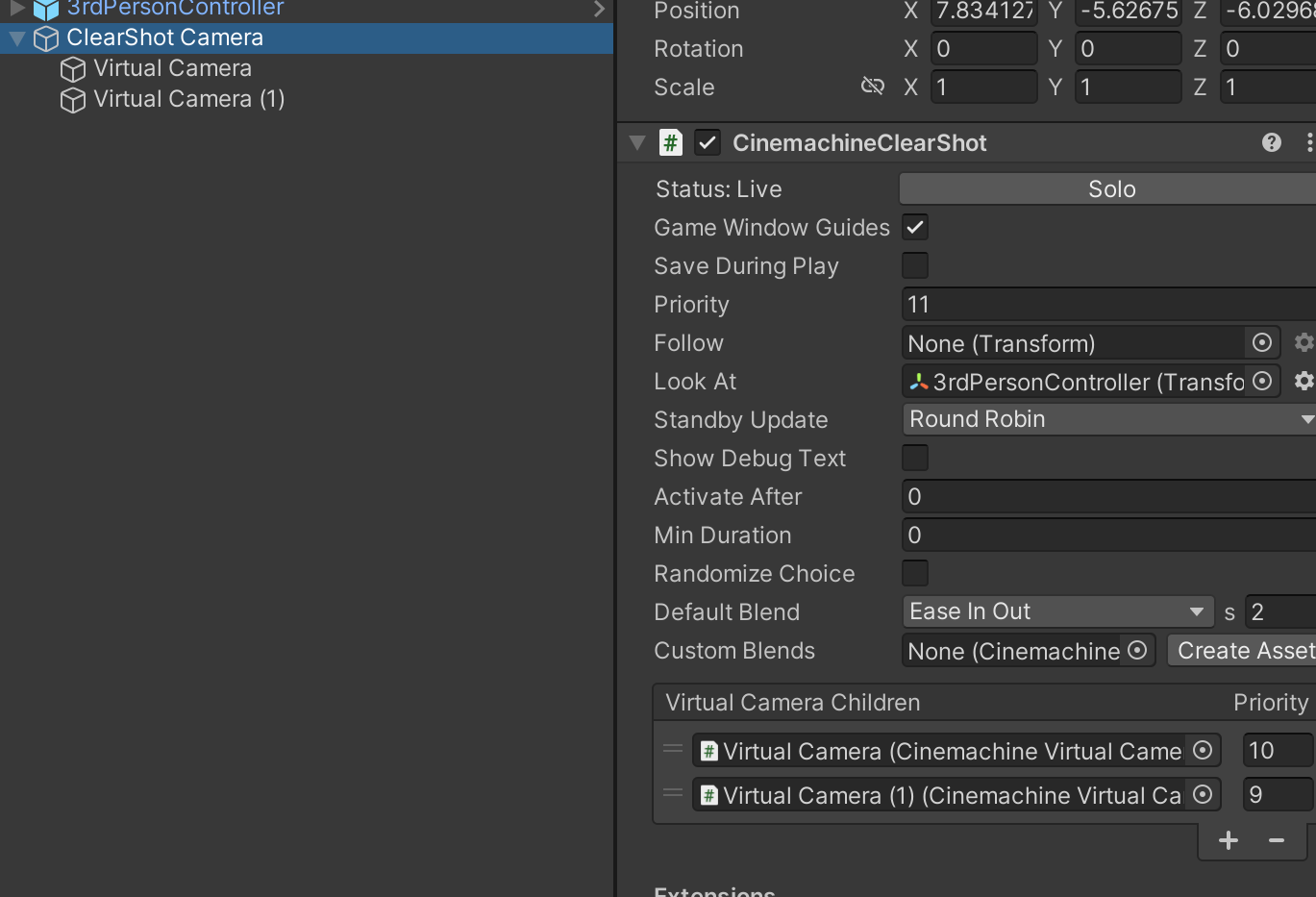This screenshot has width=1316, height=897.
Task: Grab reorder handle of Virtual Camera child row
Action: (673, 749)
